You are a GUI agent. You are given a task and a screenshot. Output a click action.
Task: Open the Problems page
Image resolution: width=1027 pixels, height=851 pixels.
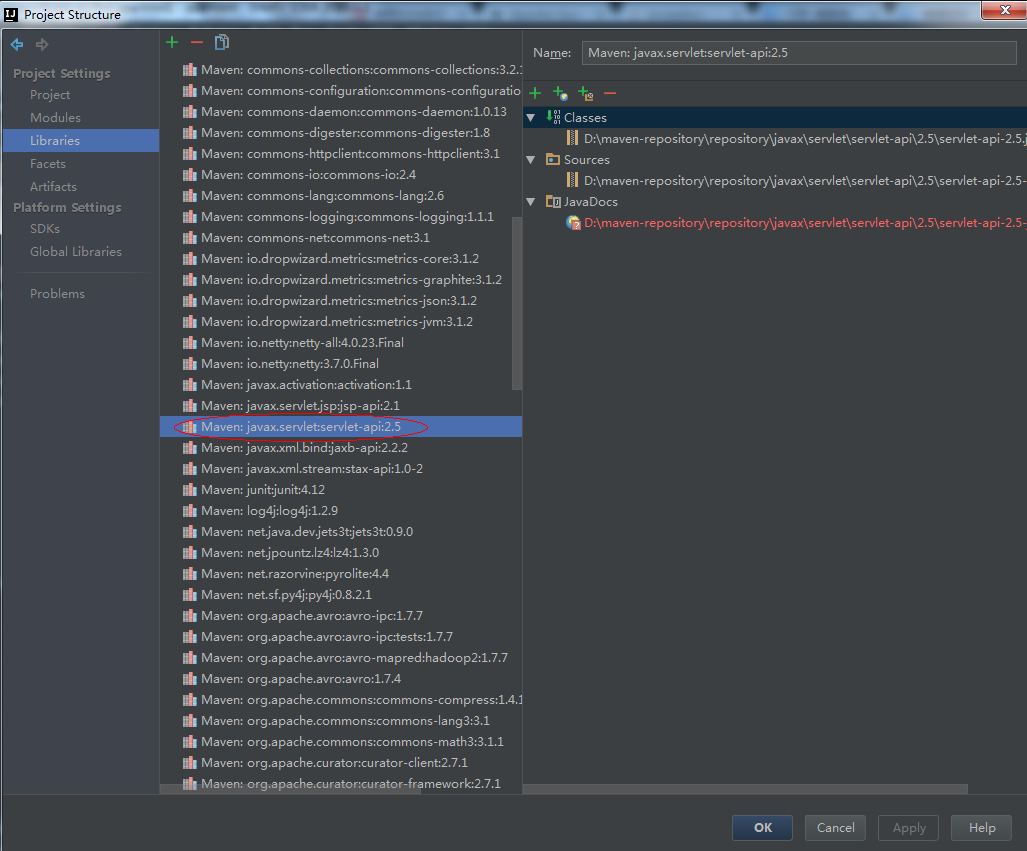(57, 294)
